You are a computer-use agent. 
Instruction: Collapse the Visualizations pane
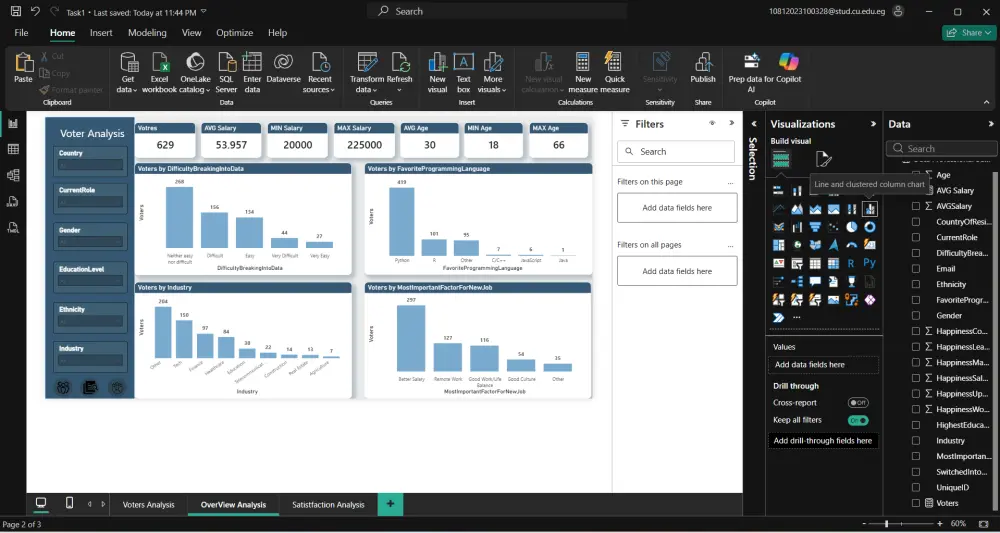[x=873, y=124]
